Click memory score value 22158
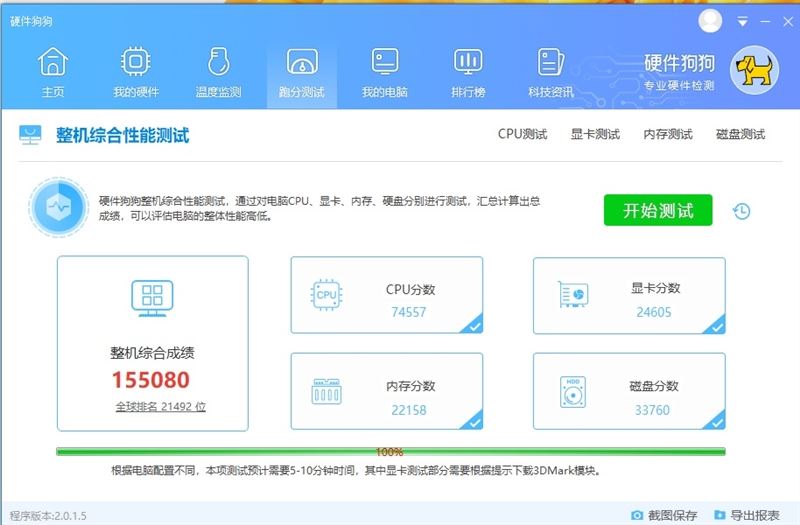 409,410
